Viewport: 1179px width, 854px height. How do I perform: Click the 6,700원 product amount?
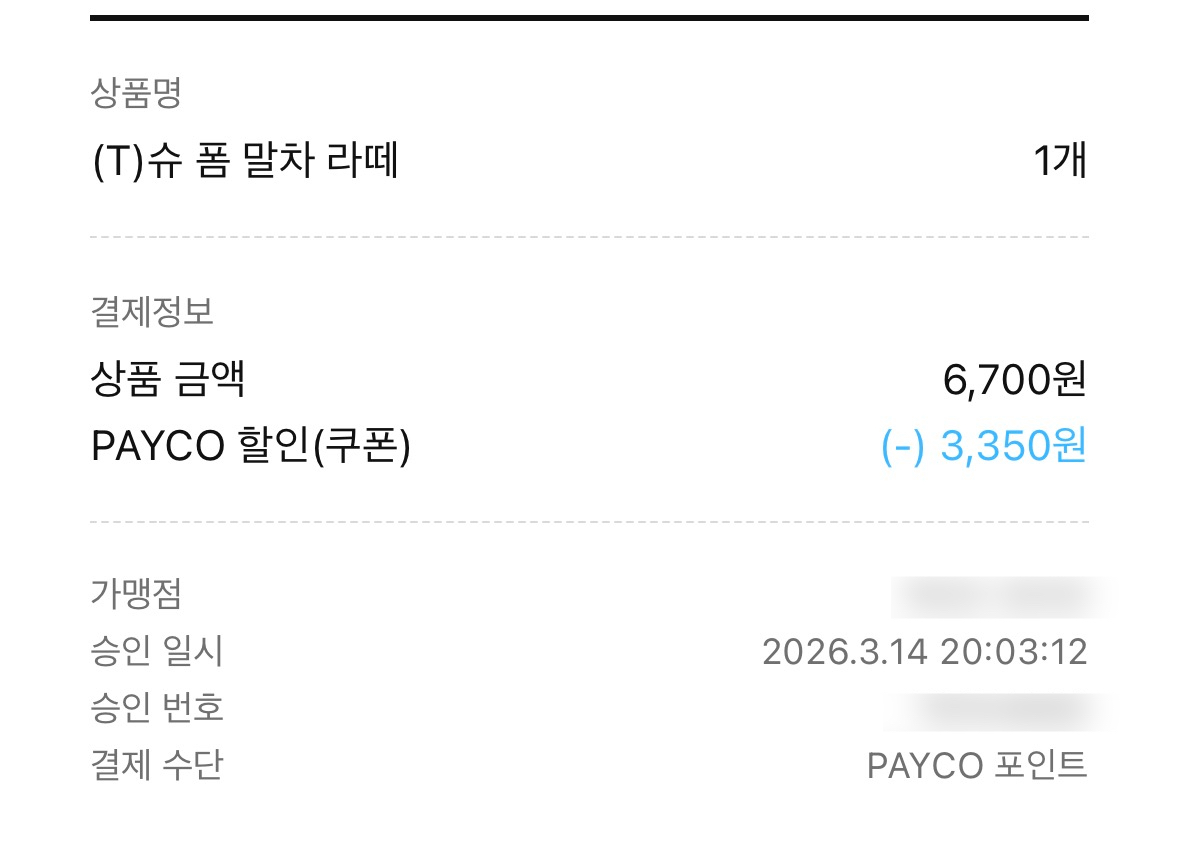pos(1014,379)
